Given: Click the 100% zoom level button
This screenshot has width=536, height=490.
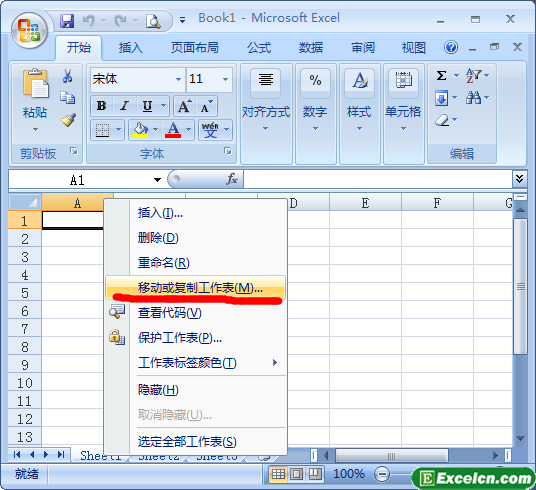Looking at the screenshot, I should (348, 474).
